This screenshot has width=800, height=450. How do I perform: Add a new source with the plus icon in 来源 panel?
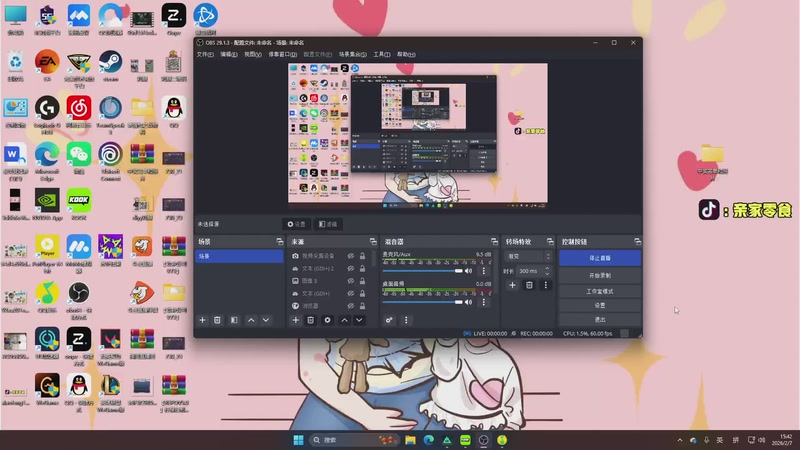(295, 320)
